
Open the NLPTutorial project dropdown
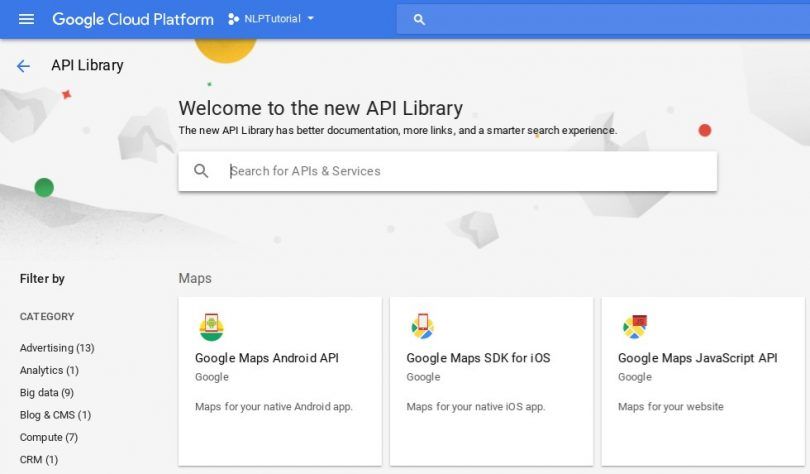[271, 19]
